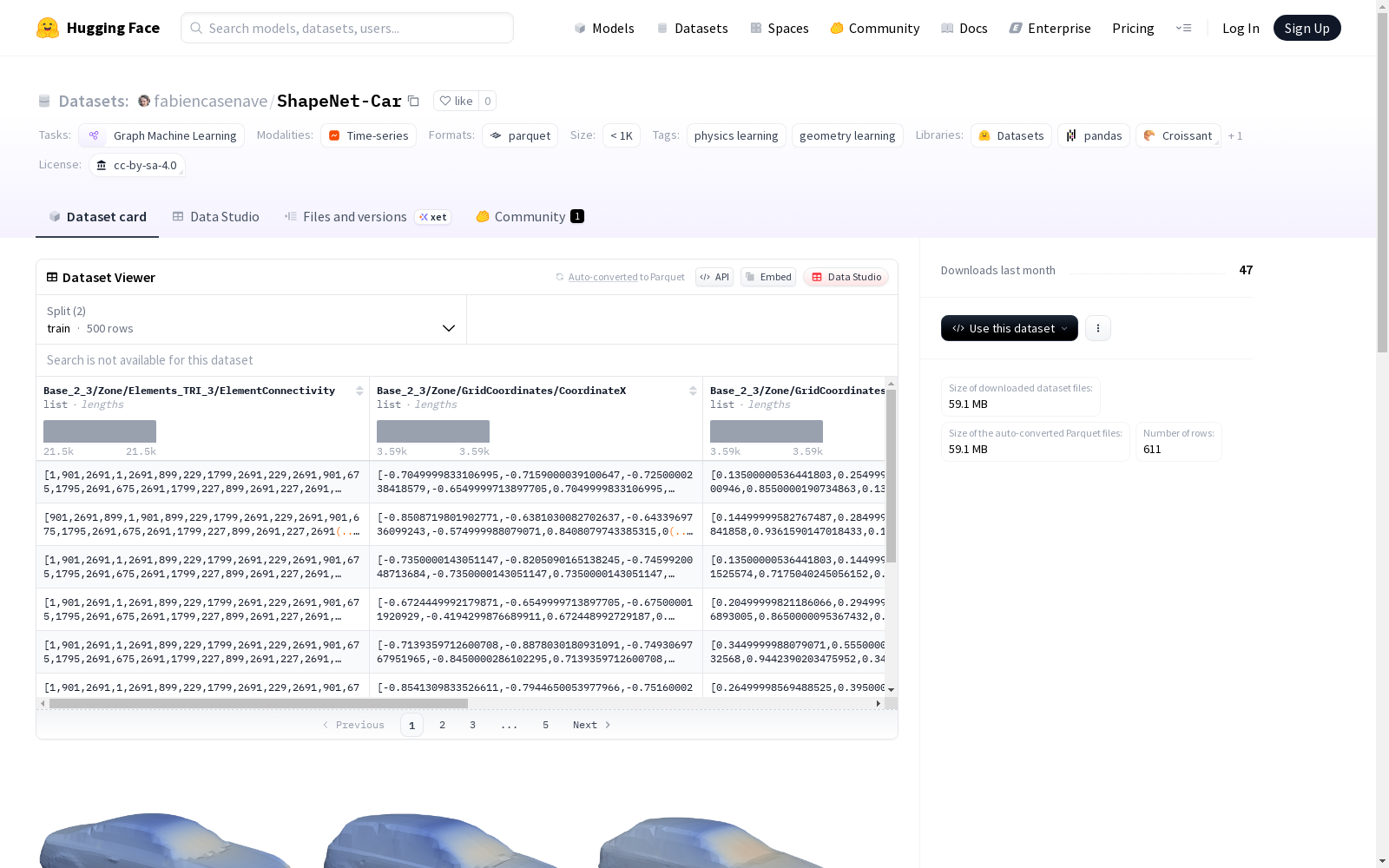Open the API button in Dataset Viewer
Viewport: 1389px width, 868px height.
[714, 277]
